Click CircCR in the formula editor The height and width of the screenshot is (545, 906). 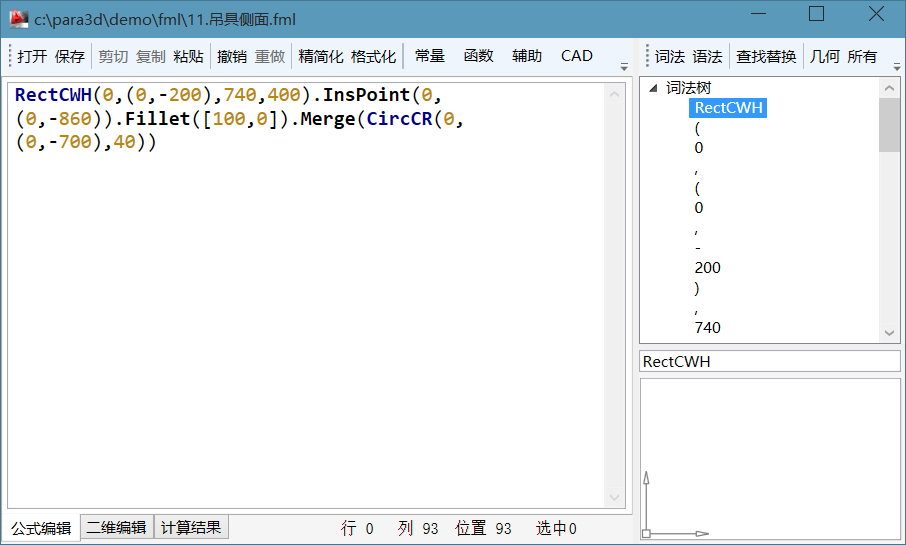399,118
